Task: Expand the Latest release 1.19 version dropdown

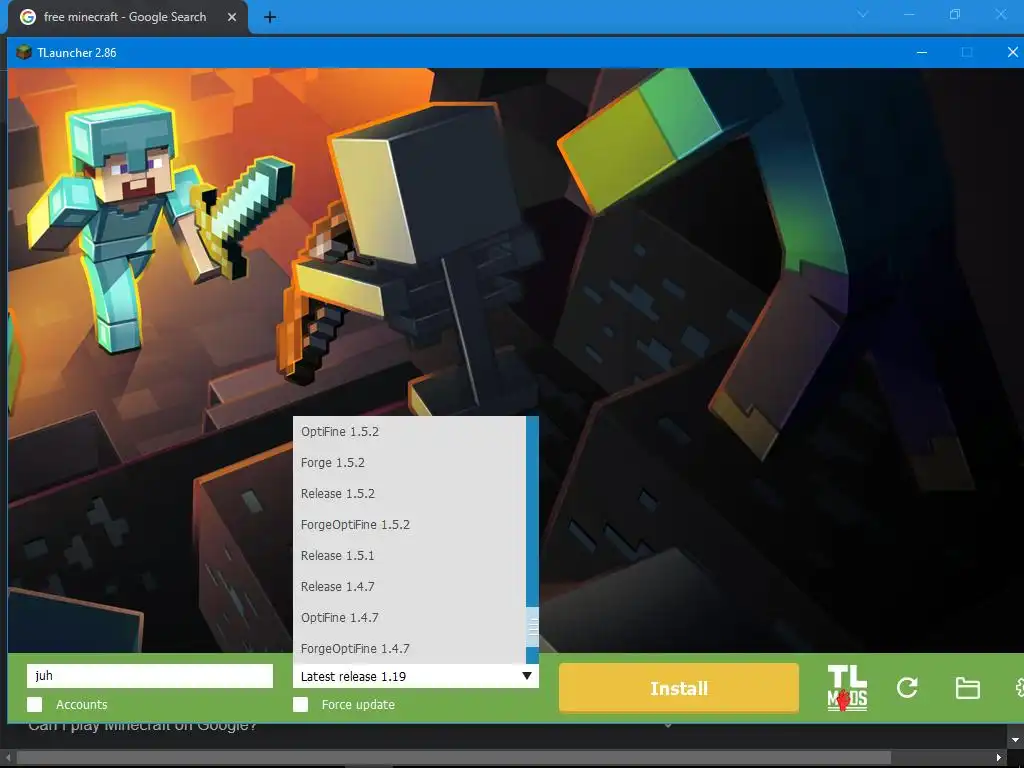Action: click(415, 676)
